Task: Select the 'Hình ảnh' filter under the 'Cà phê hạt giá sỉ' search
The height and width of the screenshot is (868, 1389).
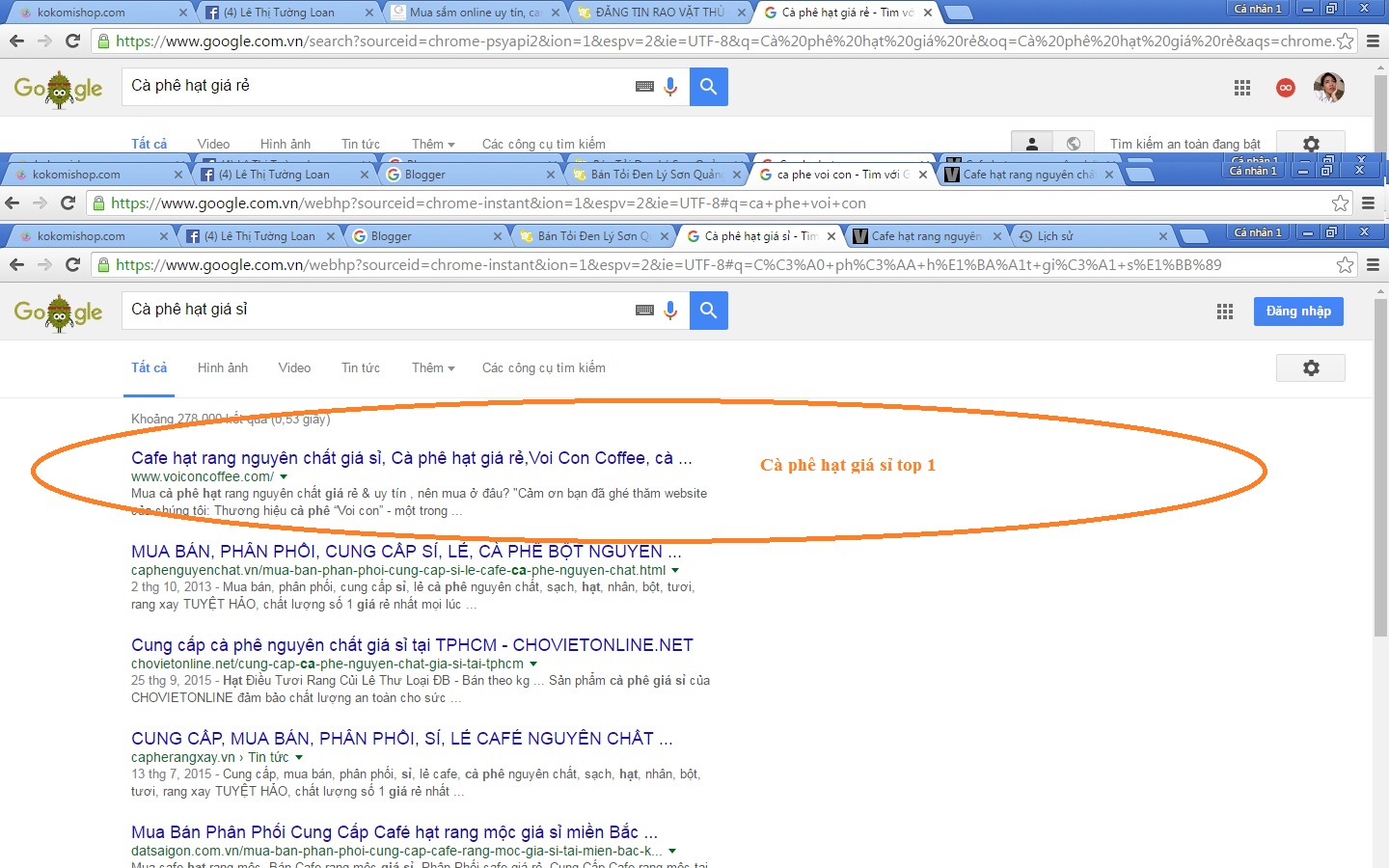Action: coord(223,367)
